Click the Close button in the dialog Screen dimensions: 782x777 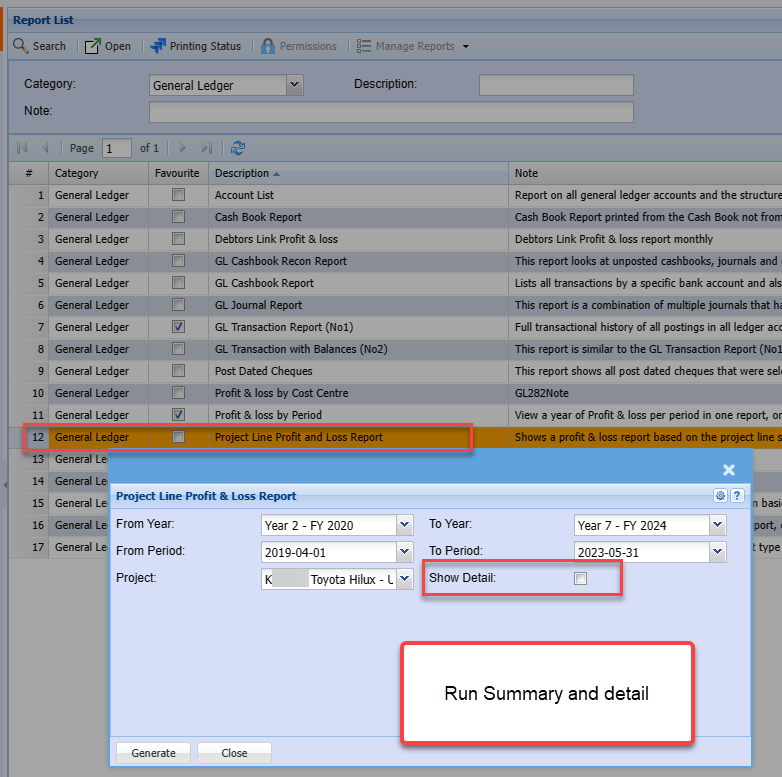coord(234,753)
